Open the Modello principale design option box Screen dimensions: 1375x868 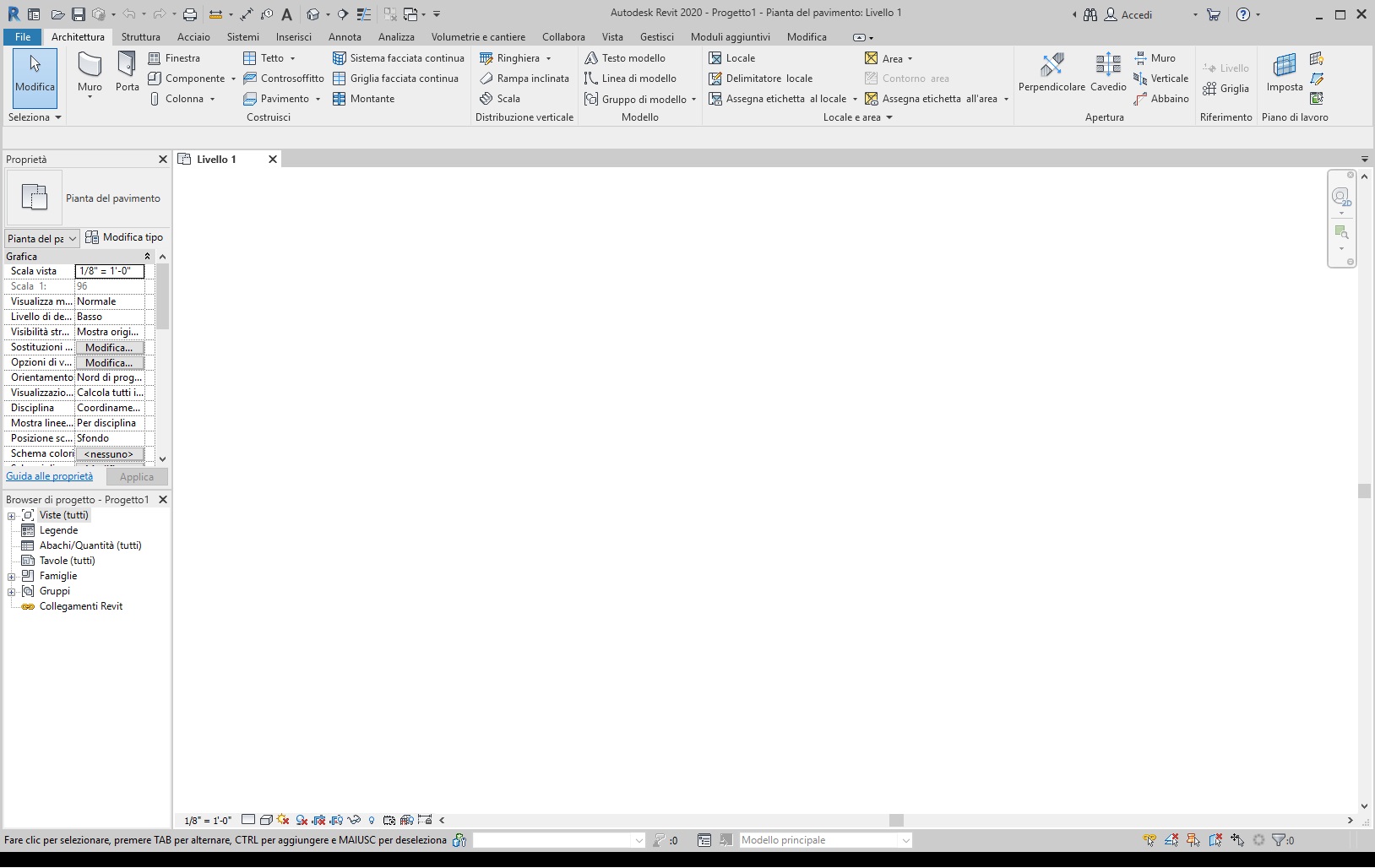(x=826, y=840)
